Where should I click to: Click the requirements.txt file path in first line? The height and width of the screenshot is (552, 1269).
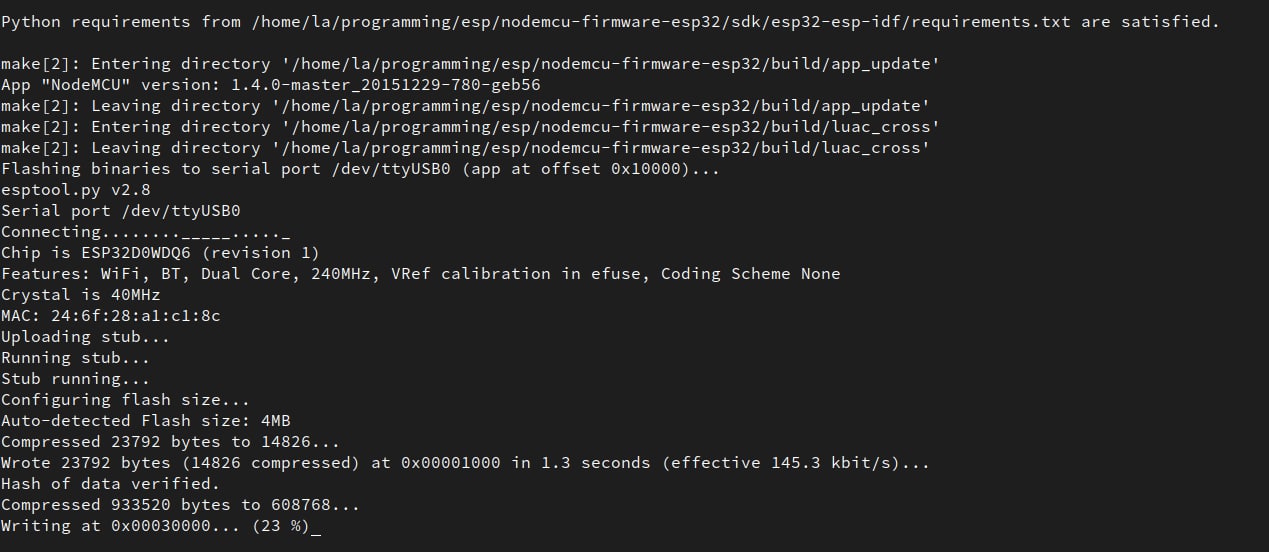(x=660, y=22)
